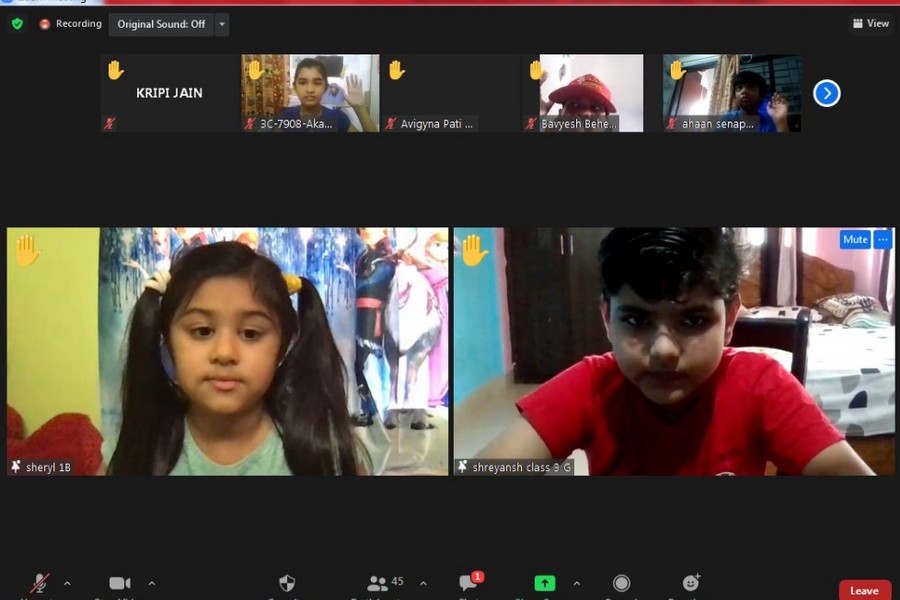Viewport: 900px width, 600px height.
Task: Click the green Share Screen icon
Action: [544, 583]
